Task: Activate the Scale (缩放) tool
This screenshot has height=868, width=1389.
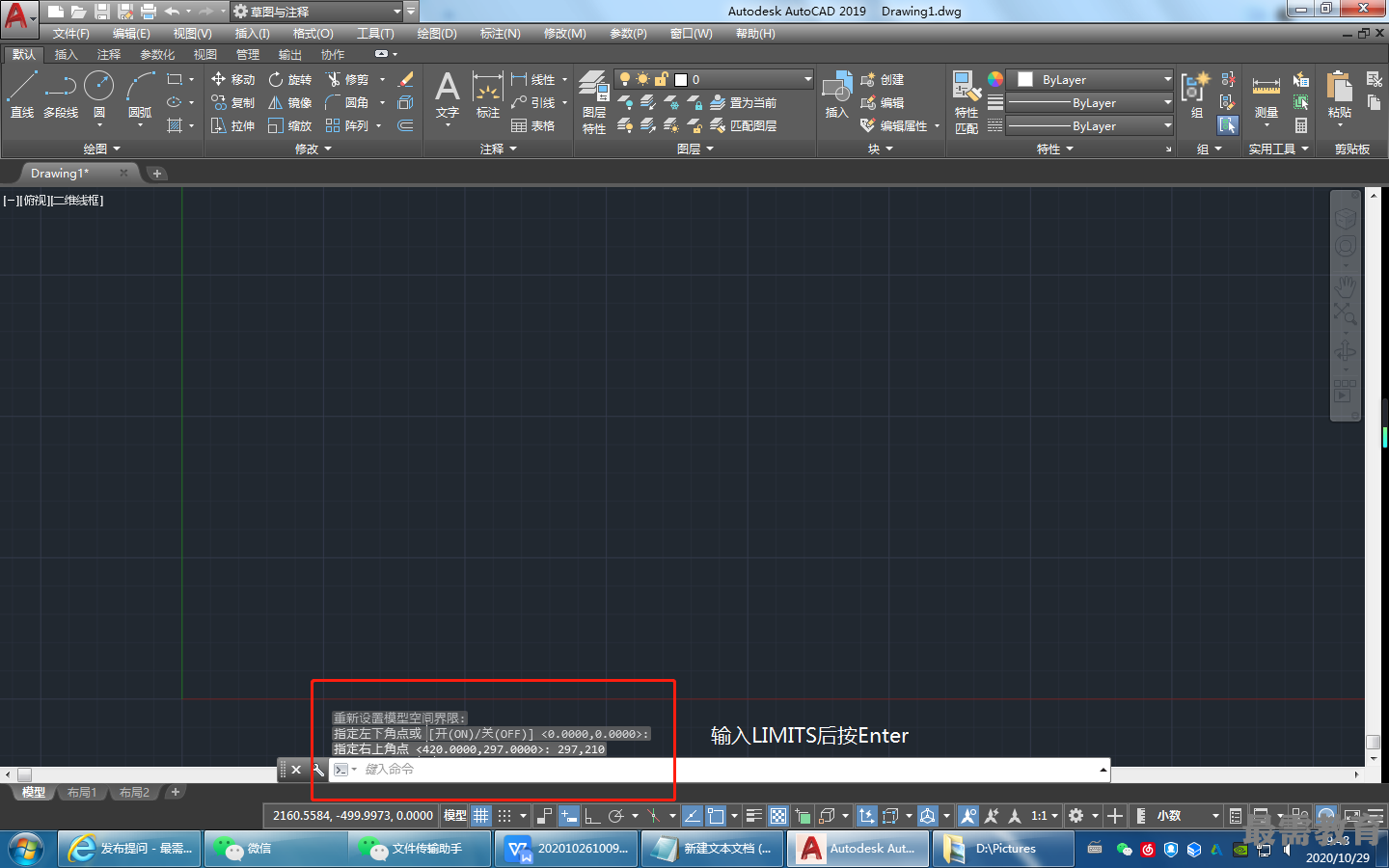Action: point(290,125)
